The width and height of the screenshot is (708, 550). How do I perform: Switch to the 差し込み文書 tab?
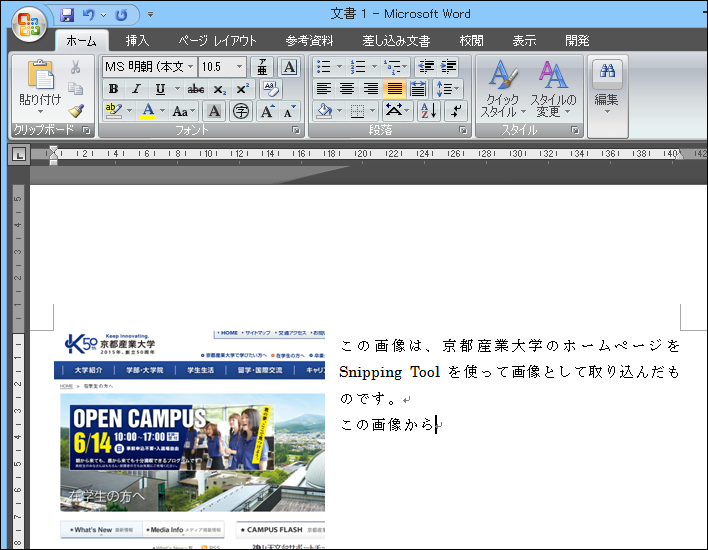coord(396,41)
